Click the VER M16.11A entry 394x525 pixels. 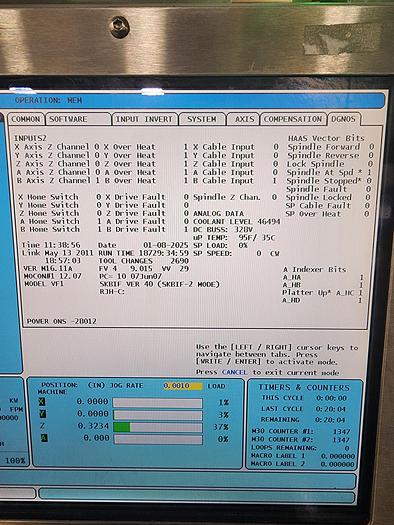click(x=48, y=269)
